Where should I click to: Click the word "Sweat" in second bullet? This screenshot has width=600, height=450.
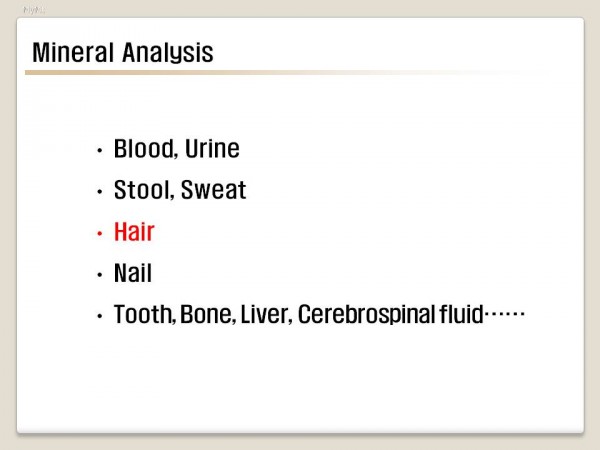coord(213,190)
